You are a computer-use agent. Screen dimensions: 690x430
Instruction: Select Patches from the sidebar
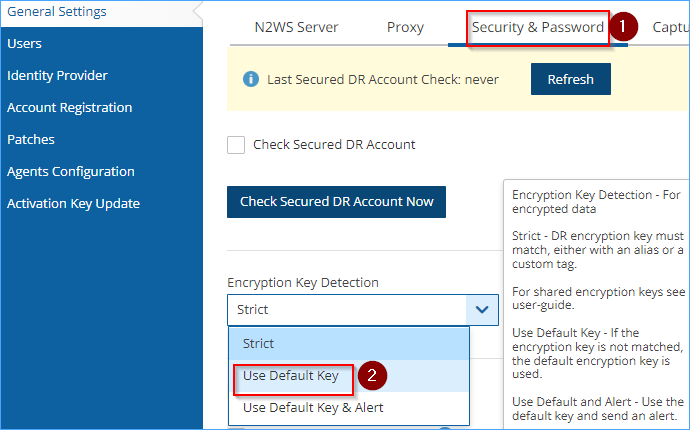pos(31,140)
